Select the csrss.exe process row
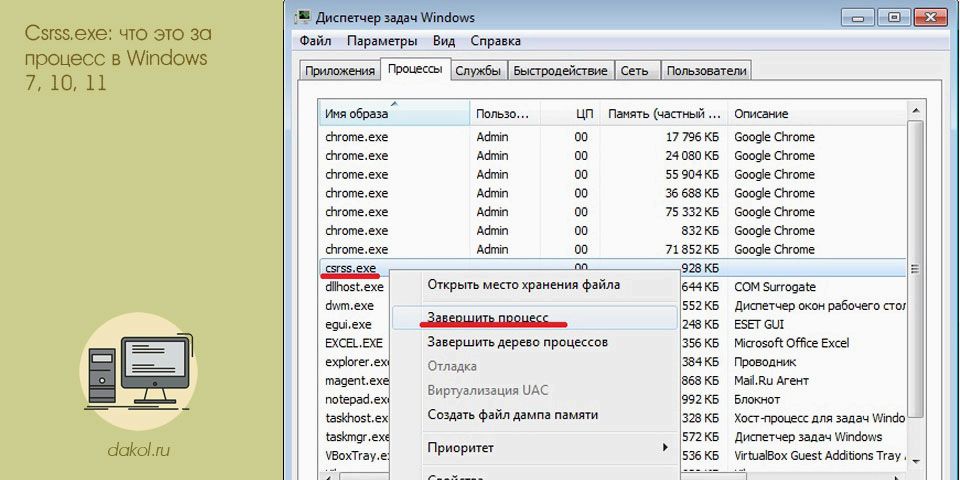The width and height of the screenshot is (960, 480). point(612,268)
